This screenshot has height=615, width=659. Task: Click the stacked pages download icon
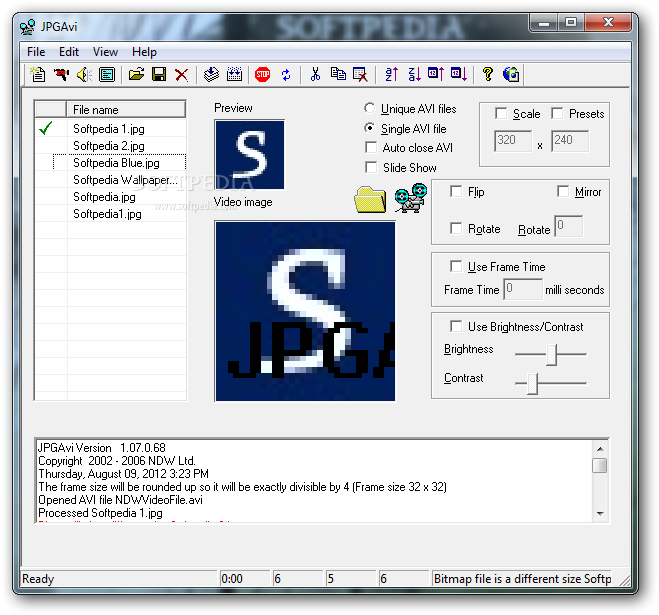pos(211,75)
